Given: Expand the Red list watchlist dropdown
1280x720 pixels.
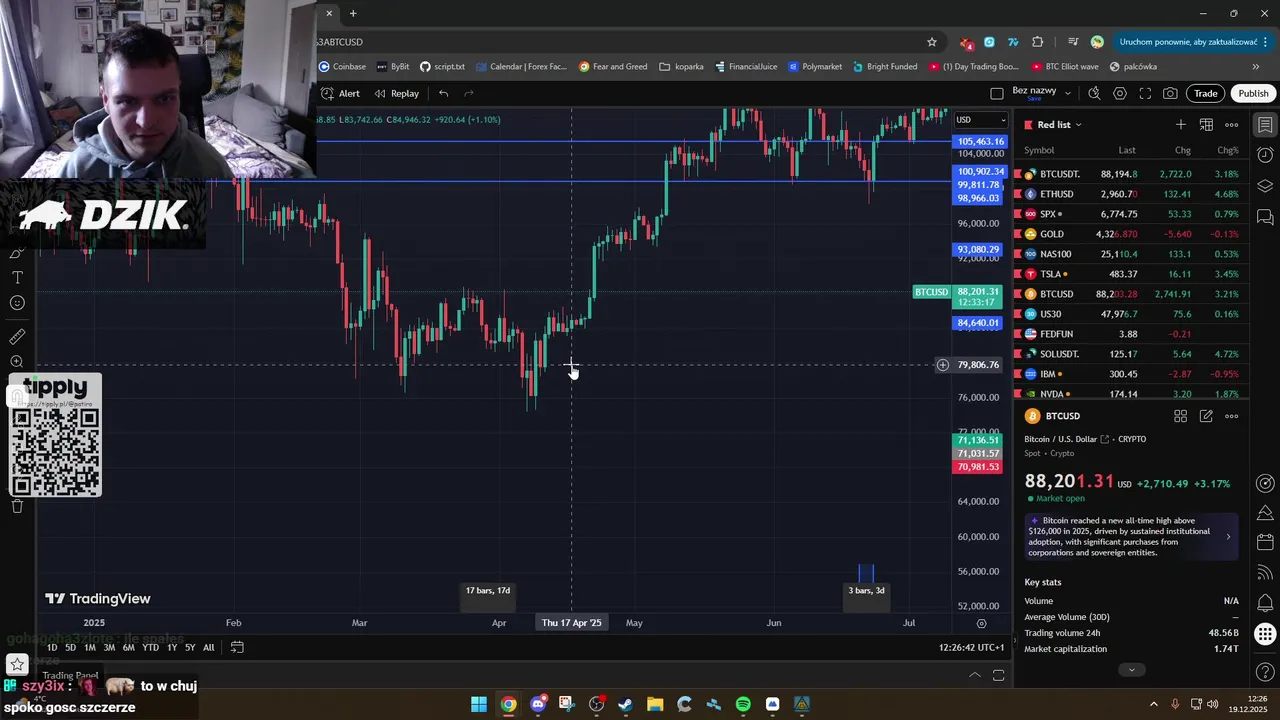Looking at the screenshot, I should tap(1060, 124).
